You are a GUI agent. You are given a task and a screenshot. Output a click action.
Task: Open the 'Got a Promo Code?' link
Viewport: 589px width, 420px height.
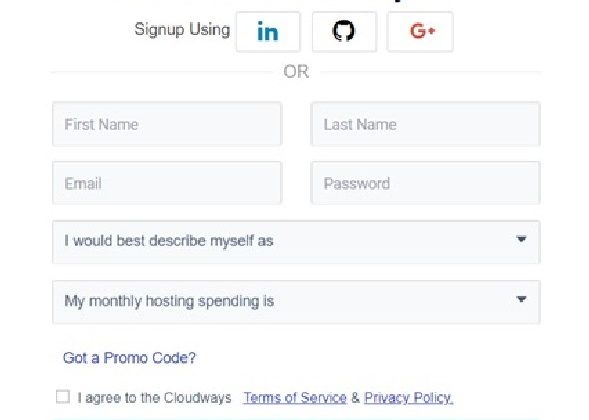129,358
